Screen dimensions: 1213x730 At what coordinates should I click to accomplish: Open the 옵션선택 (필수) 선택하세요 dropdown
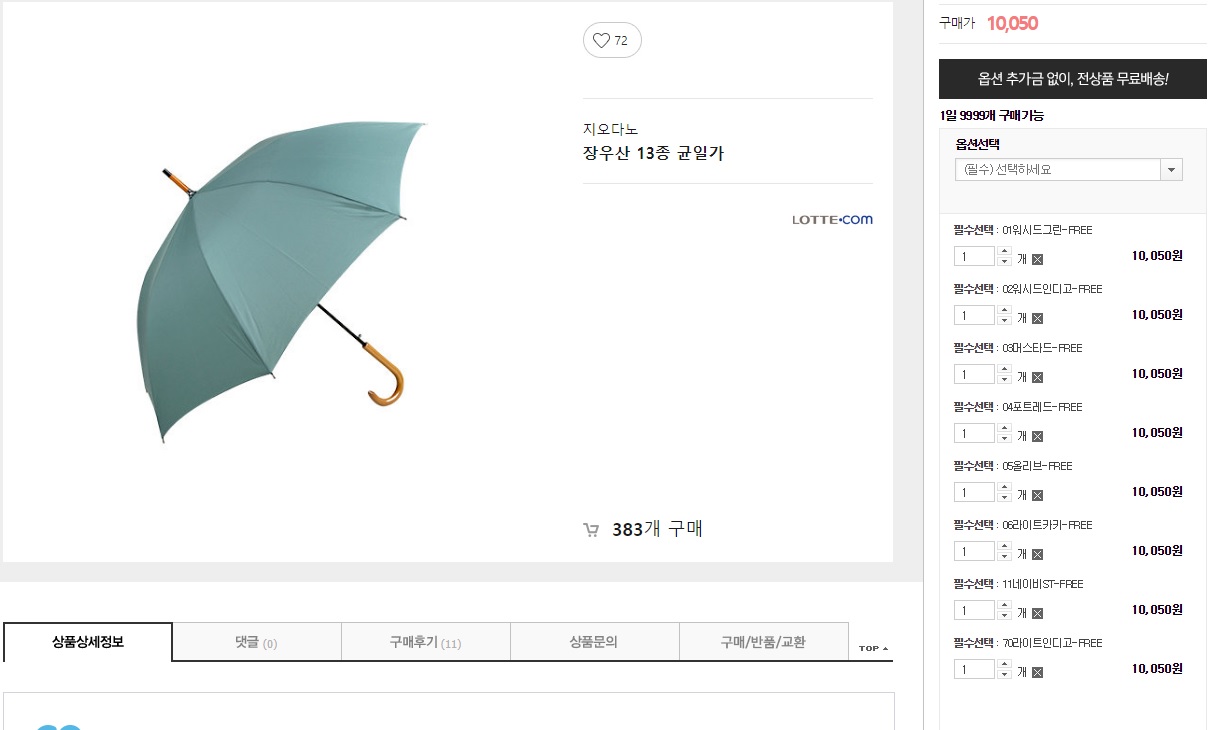pos(1068,170)
